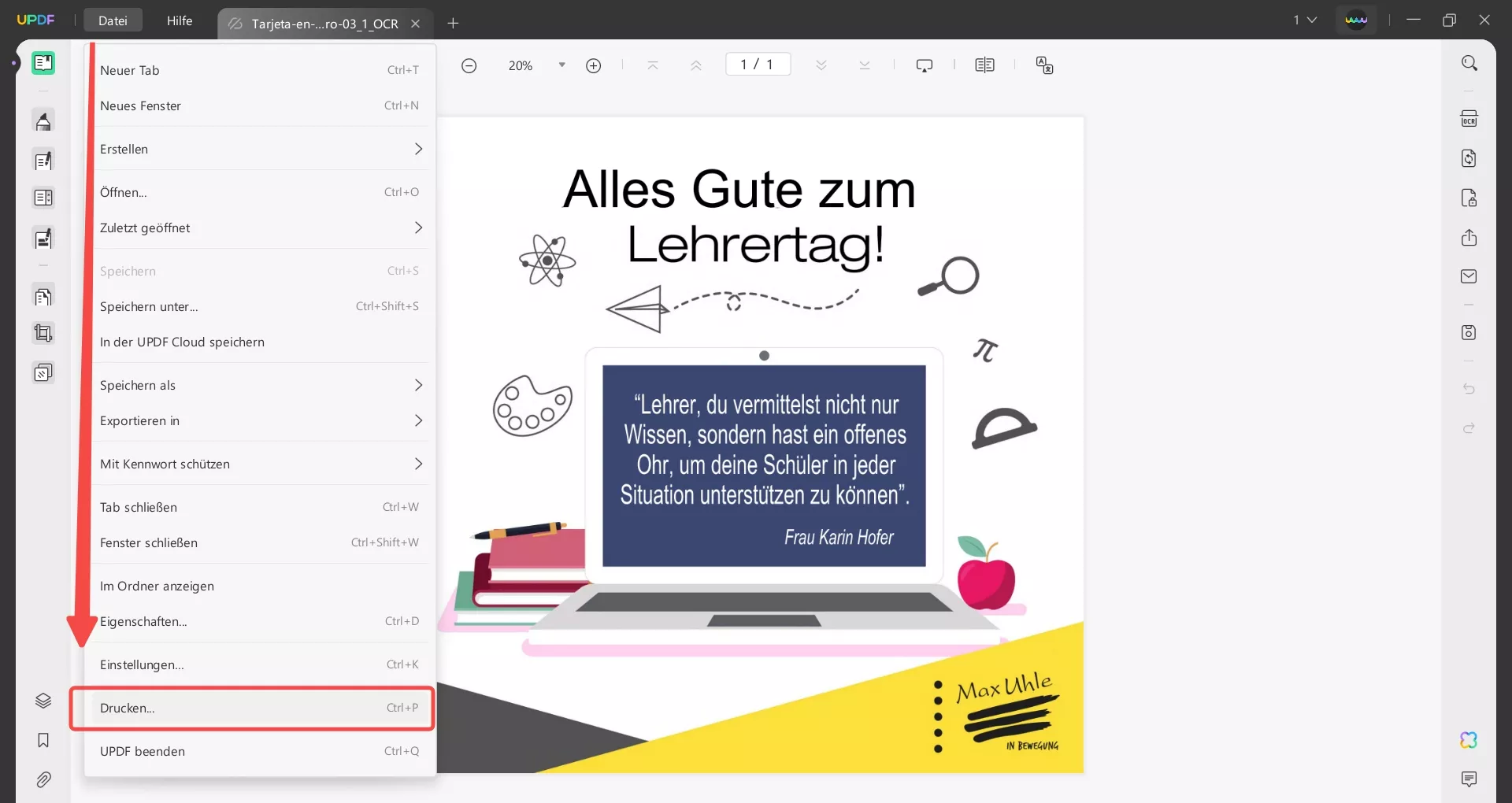Open the comments panel icon bottom right
The height and width of the screenshot is (803, 1512).
(x=1469, y=779)
